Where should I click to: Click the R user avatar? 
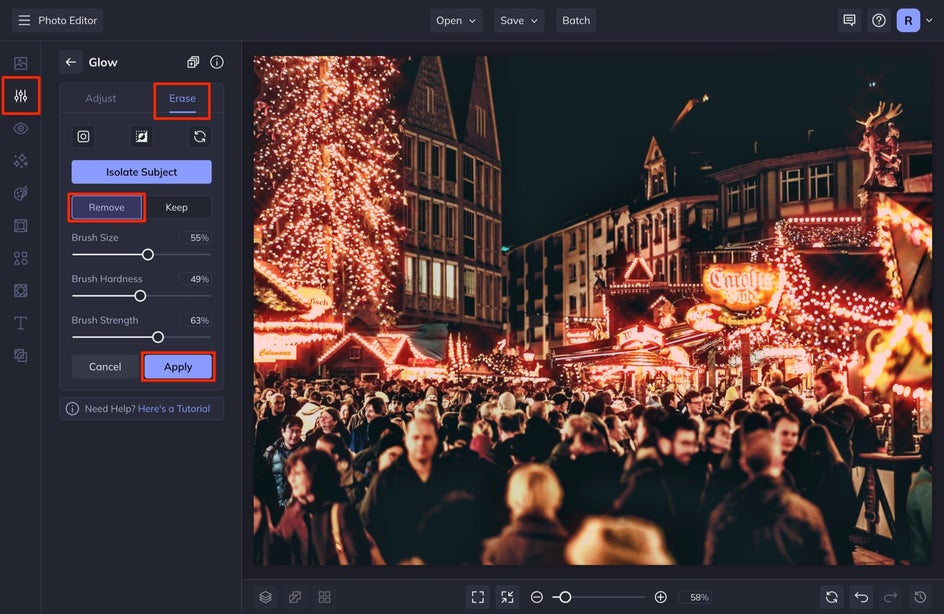pos(908,20)
